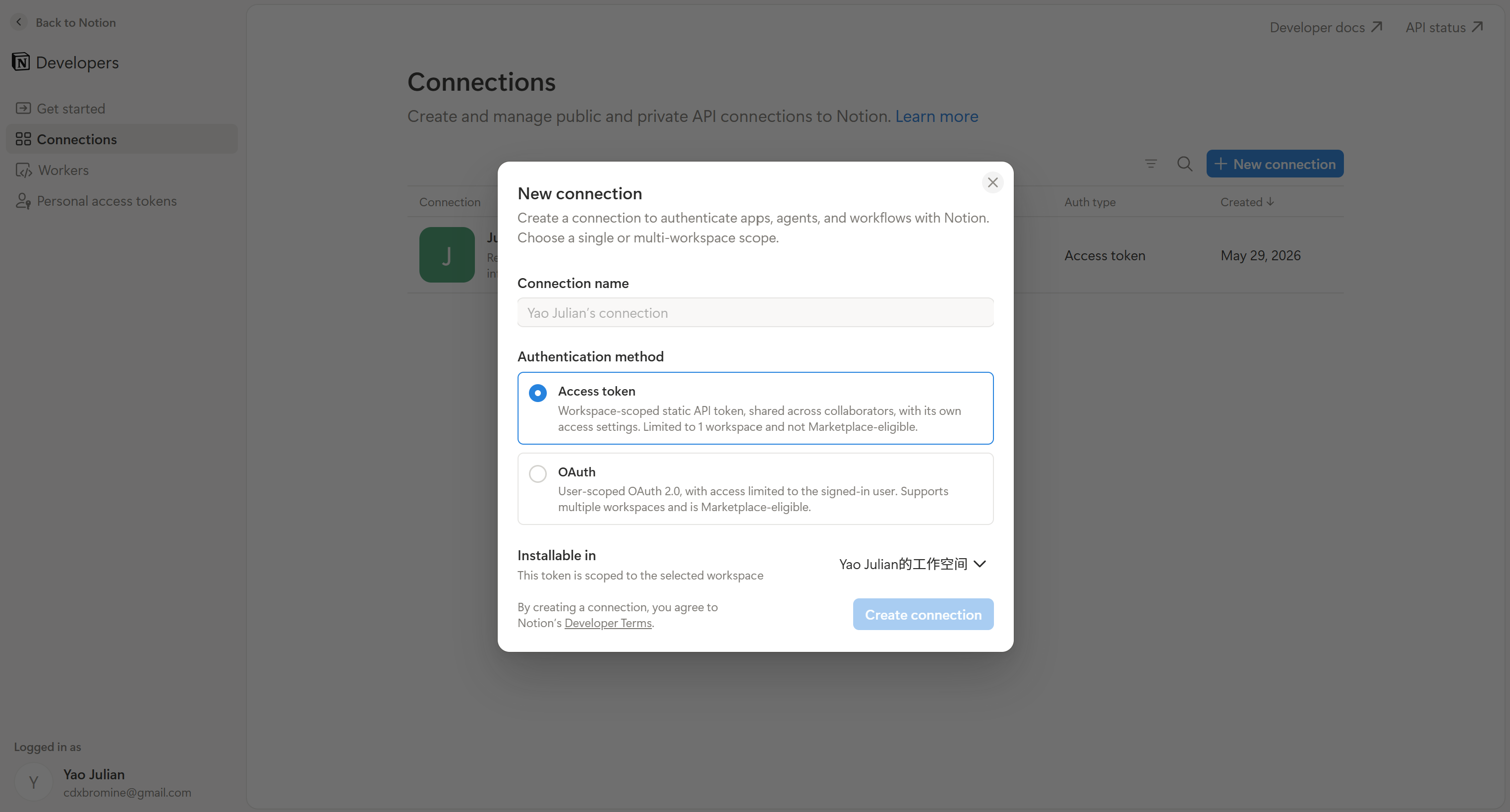
Task: Click the OAuth option description text
Action: coord(753,499)
